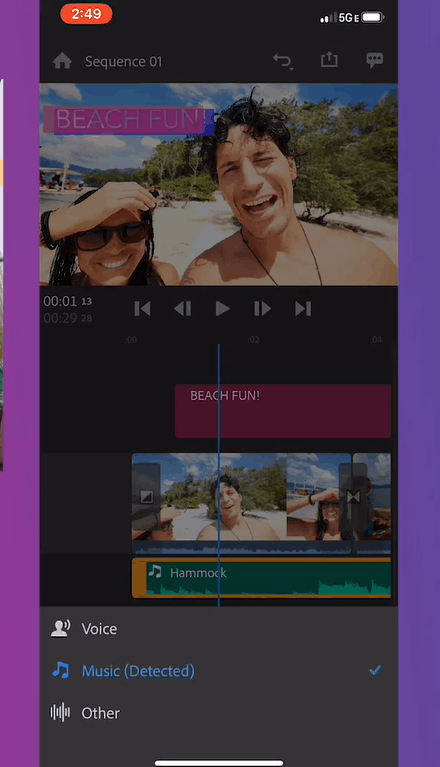Go to the home screen via house icon

(x=62, y=61)
